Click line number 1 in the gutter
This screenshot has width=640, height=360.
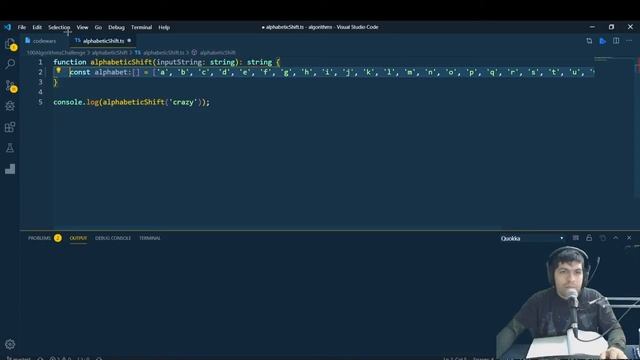tap(40, 62)
